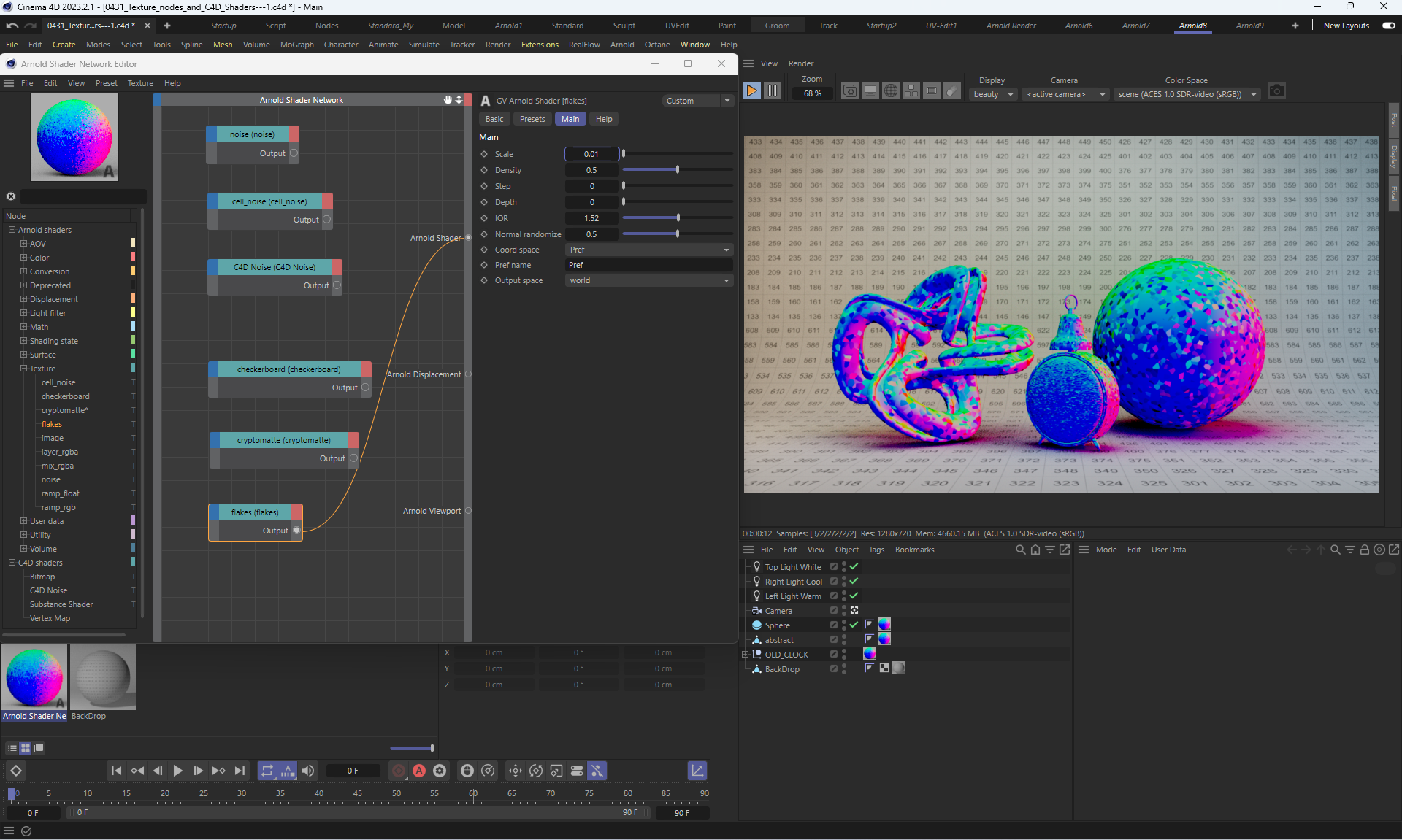Open the Coord space dropdown
This screenshot has width=1402, height=840.
tap(648, 250)
